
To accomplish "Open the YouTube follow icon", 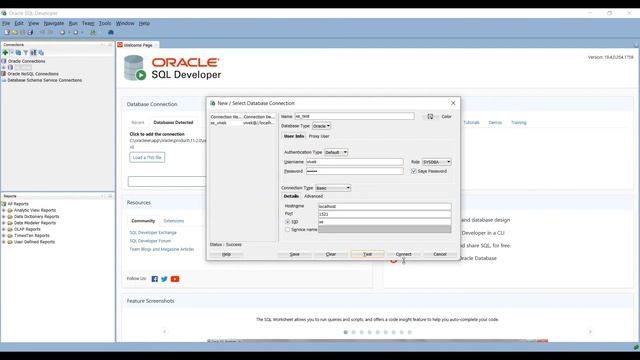I will [x=175, y=279].
